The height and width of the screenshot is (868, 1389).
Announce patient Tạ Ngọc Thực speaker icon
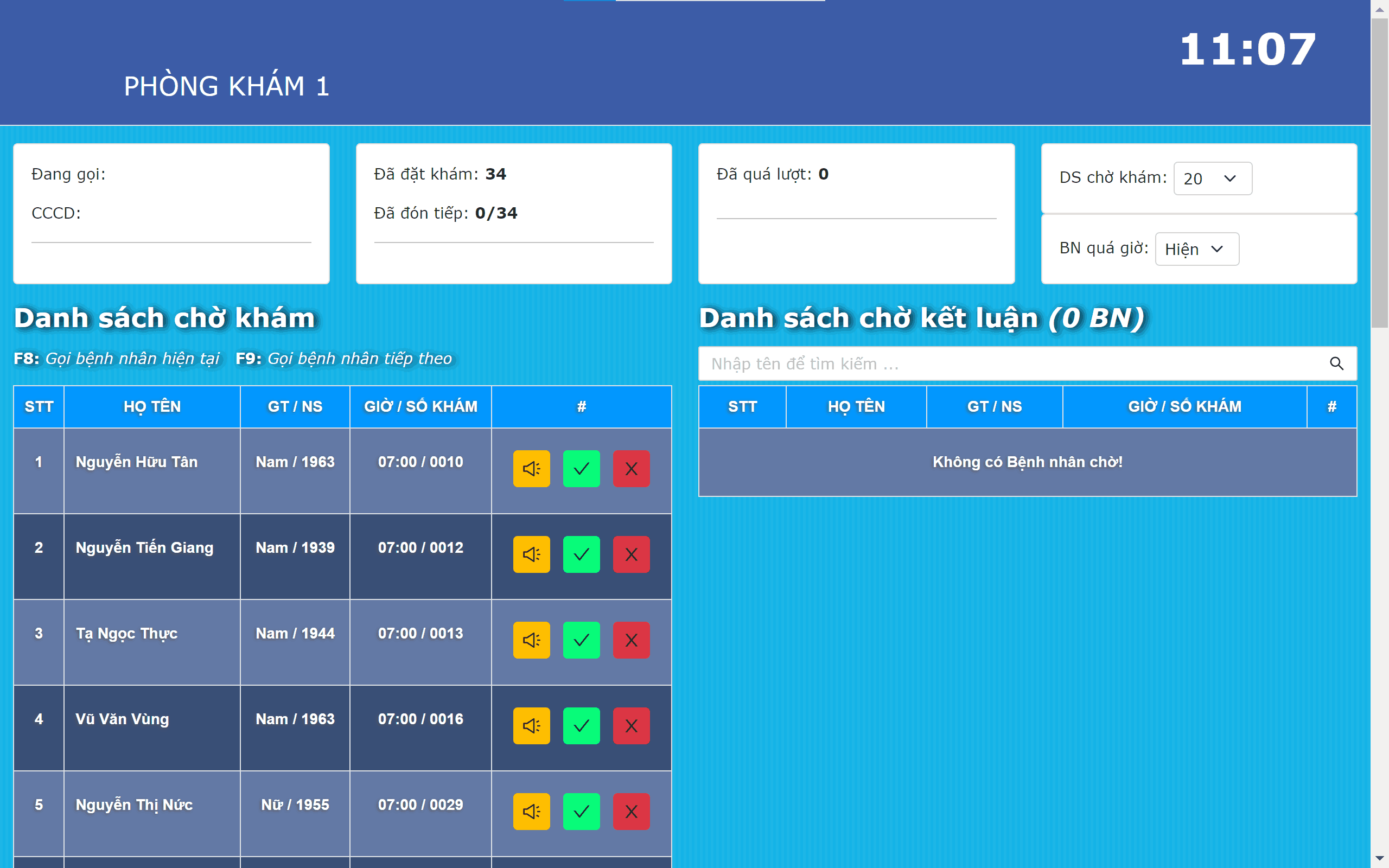click(531, 640)
